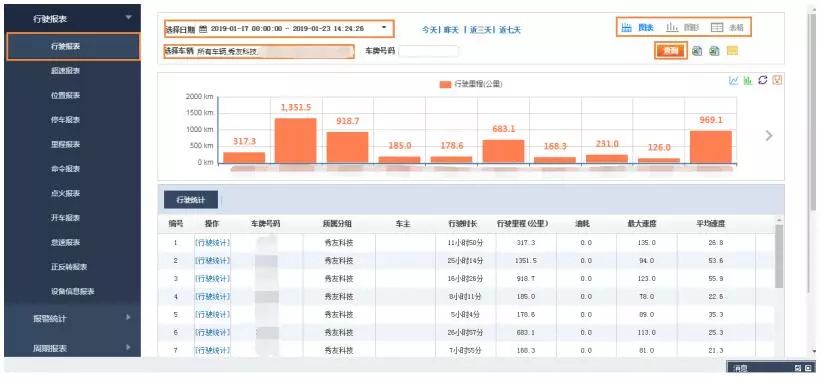Click the 近七天 quick date link
822x381 pixels.
(510, 30)
